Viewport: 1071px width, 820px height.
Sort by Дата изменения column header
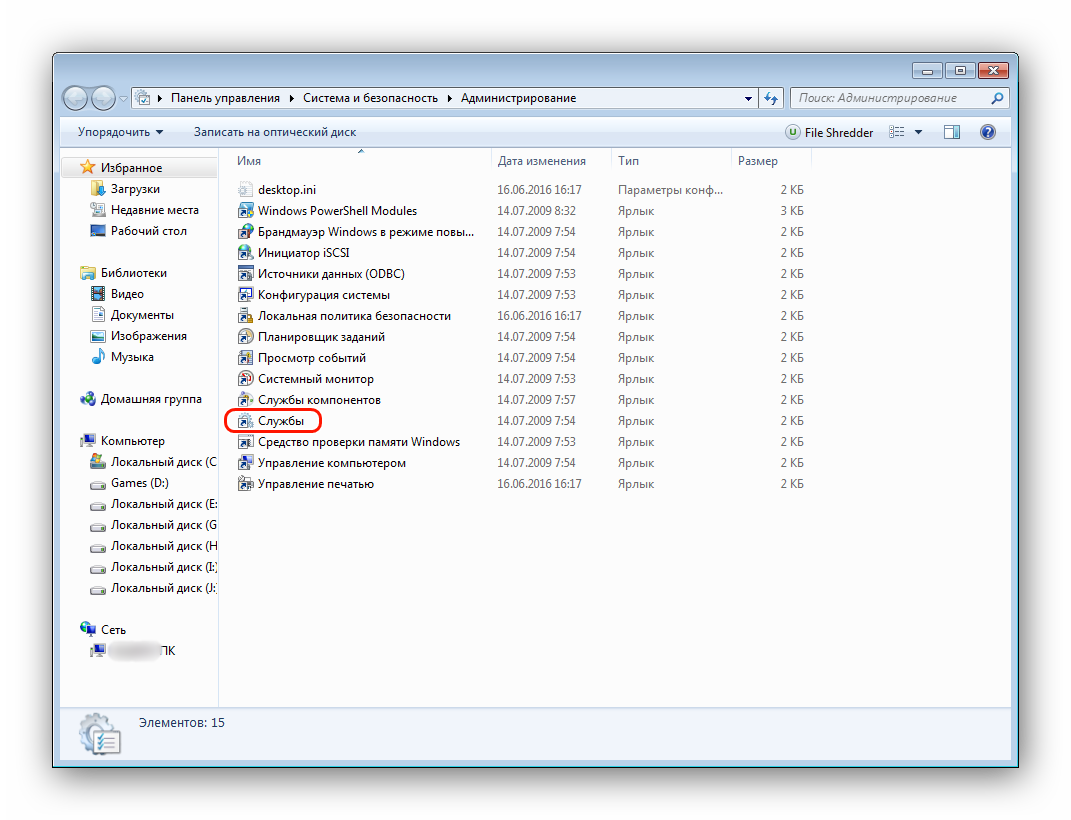tap(541, 161)
